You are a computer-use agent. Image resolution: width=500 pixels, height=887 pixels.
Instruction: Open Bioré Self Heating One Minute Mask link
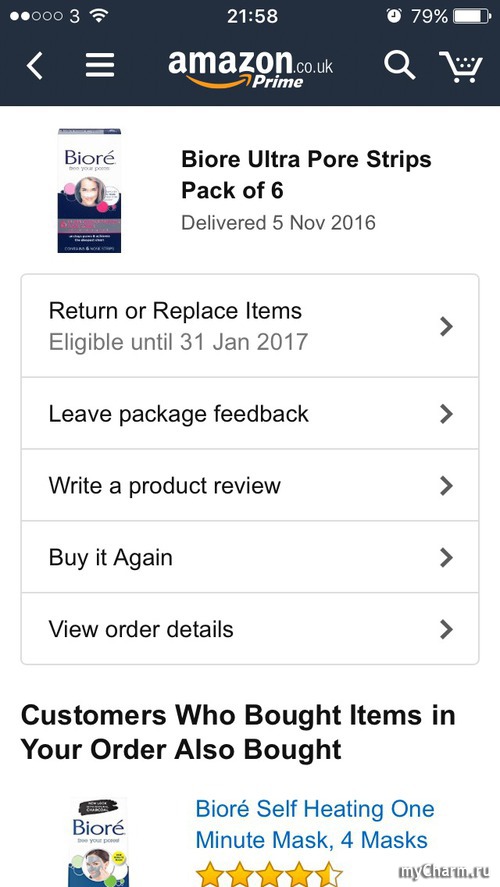[x=314, y=824]
